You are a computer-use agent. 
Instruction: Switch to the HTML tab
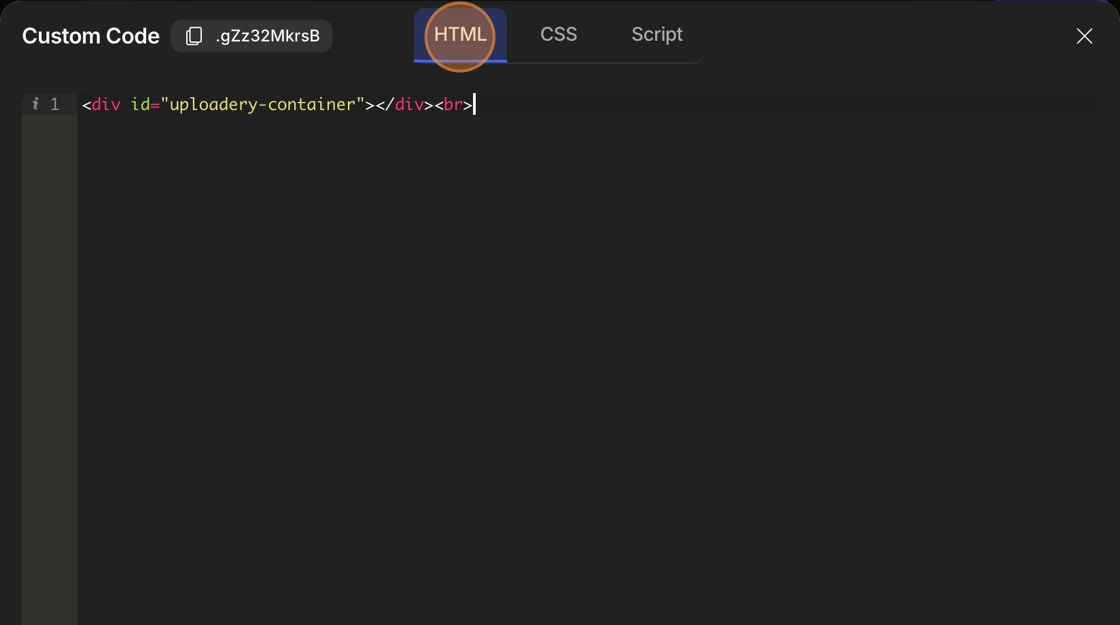460,35
